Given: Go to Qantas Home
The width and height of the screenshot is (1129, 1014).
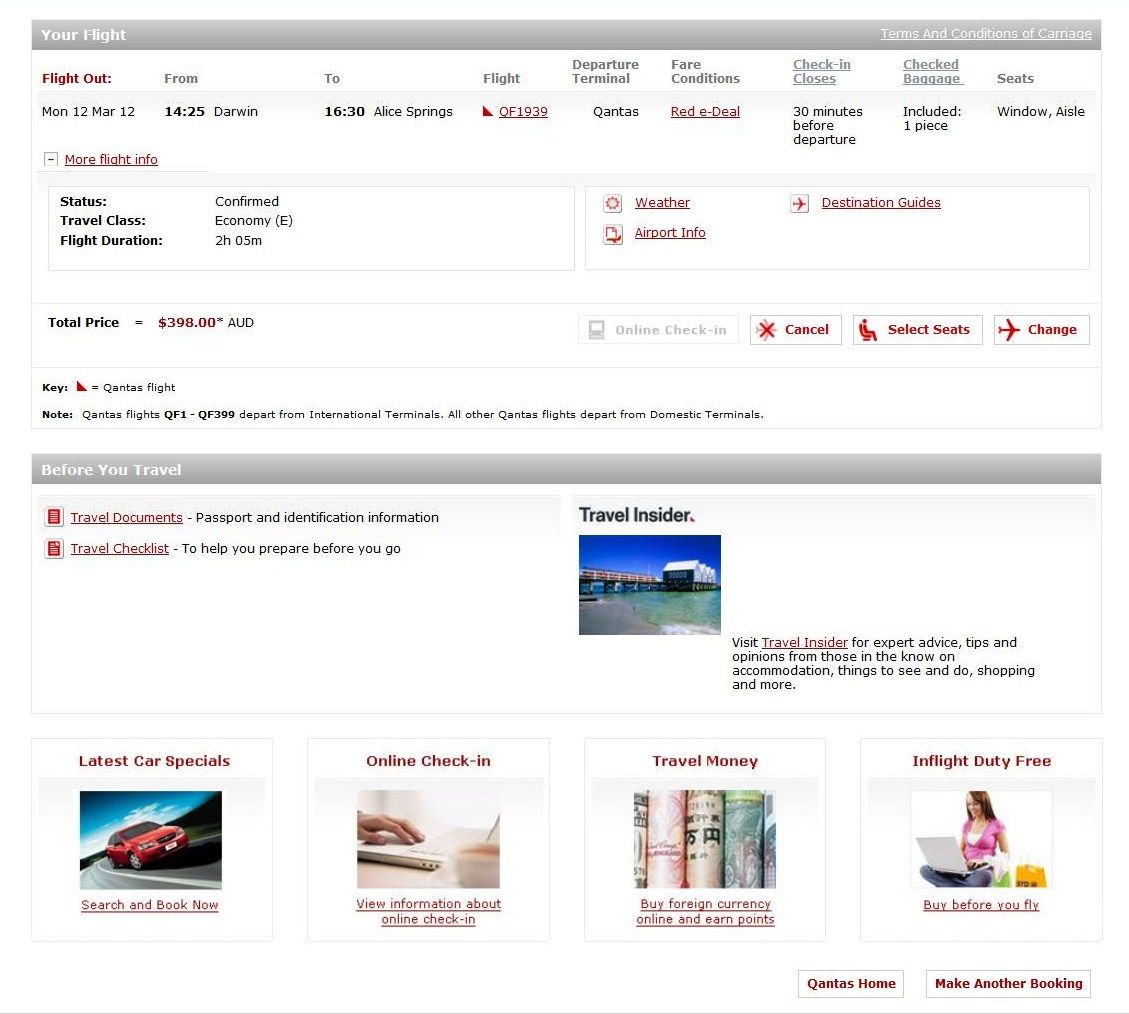Looking at the screenshot, I should pos(851,983).
